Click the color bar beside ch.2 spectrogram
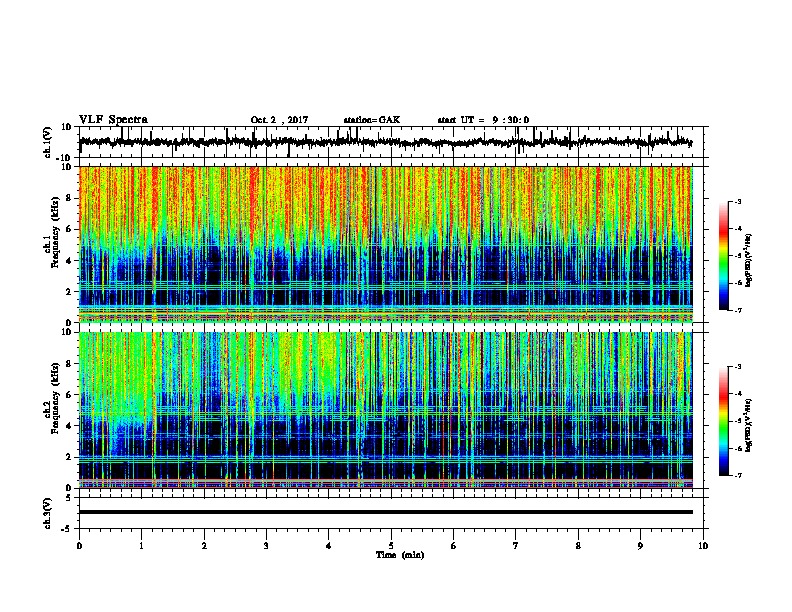792x612 pixels. pyautogui.click(x=724, y=421)
